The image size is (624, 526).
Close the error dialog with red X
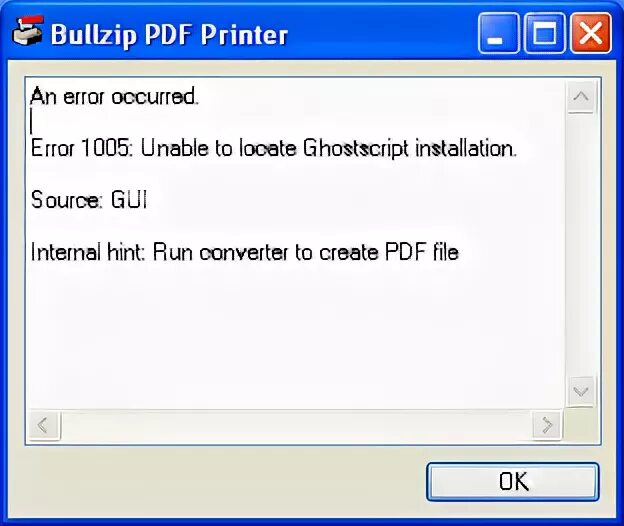click(591, 33)
